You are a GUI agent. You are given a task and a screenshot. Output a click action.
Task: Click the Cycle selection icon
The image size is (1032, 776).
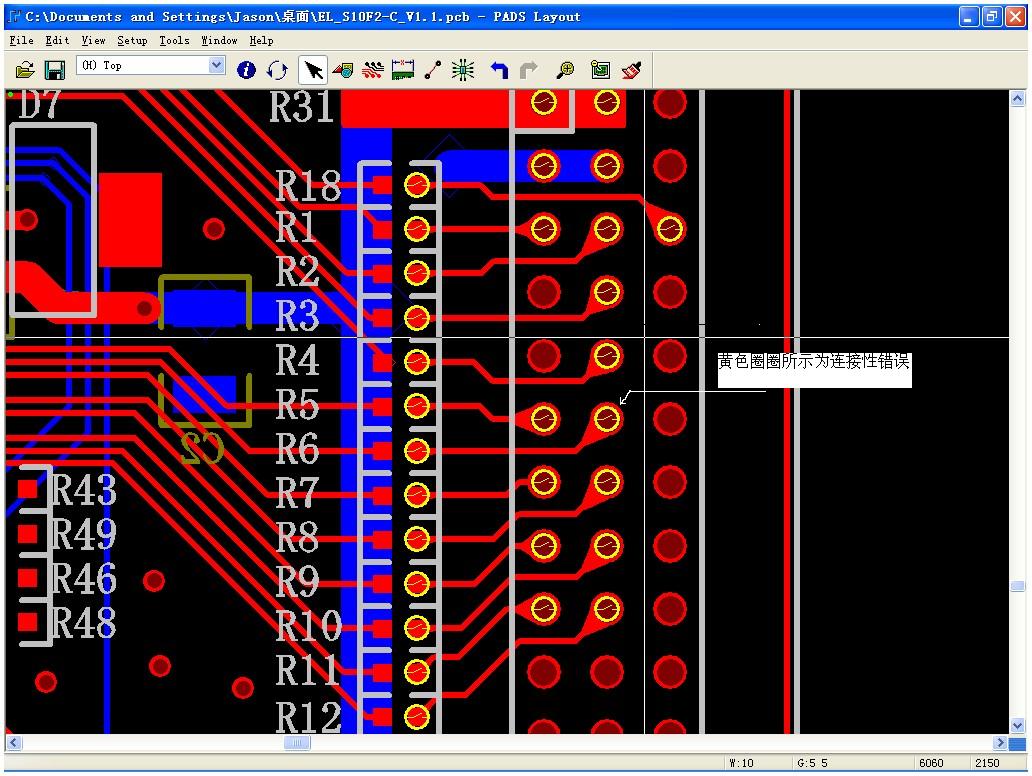(277, 69)
